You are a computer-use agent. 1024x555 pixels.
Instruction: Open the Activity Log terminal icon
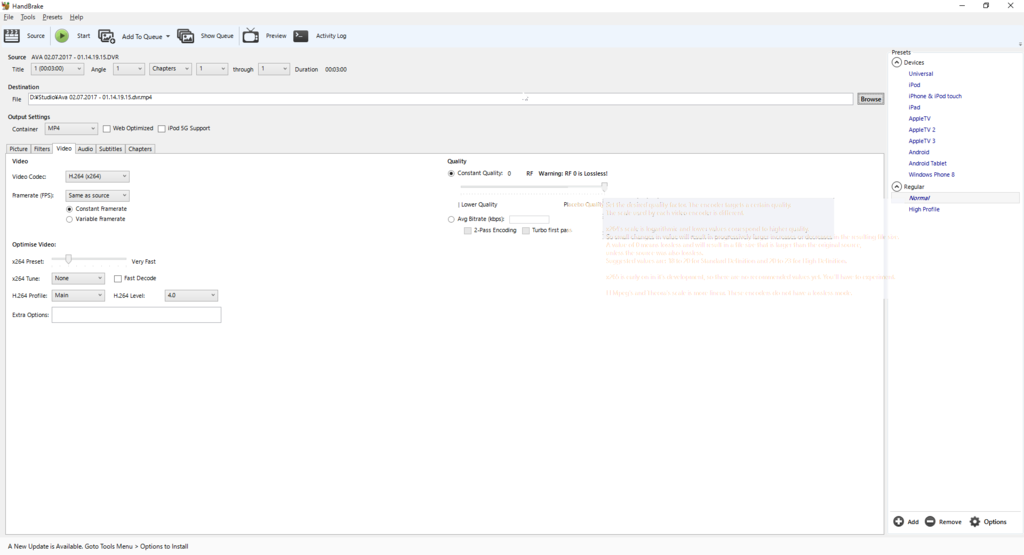[x=301, y=36]
